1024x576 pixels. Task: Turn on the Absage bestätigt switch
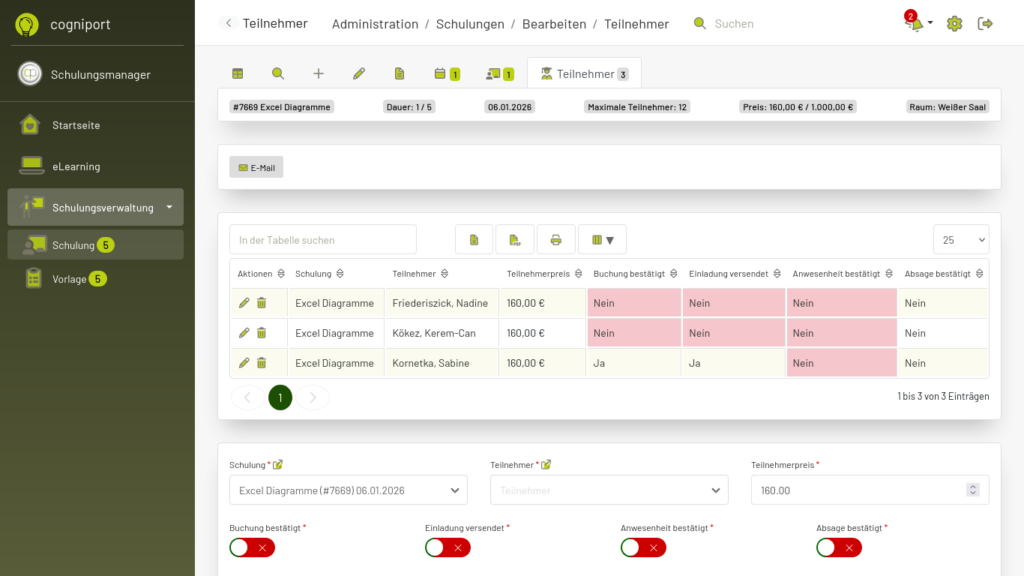(x=838, y=547)
